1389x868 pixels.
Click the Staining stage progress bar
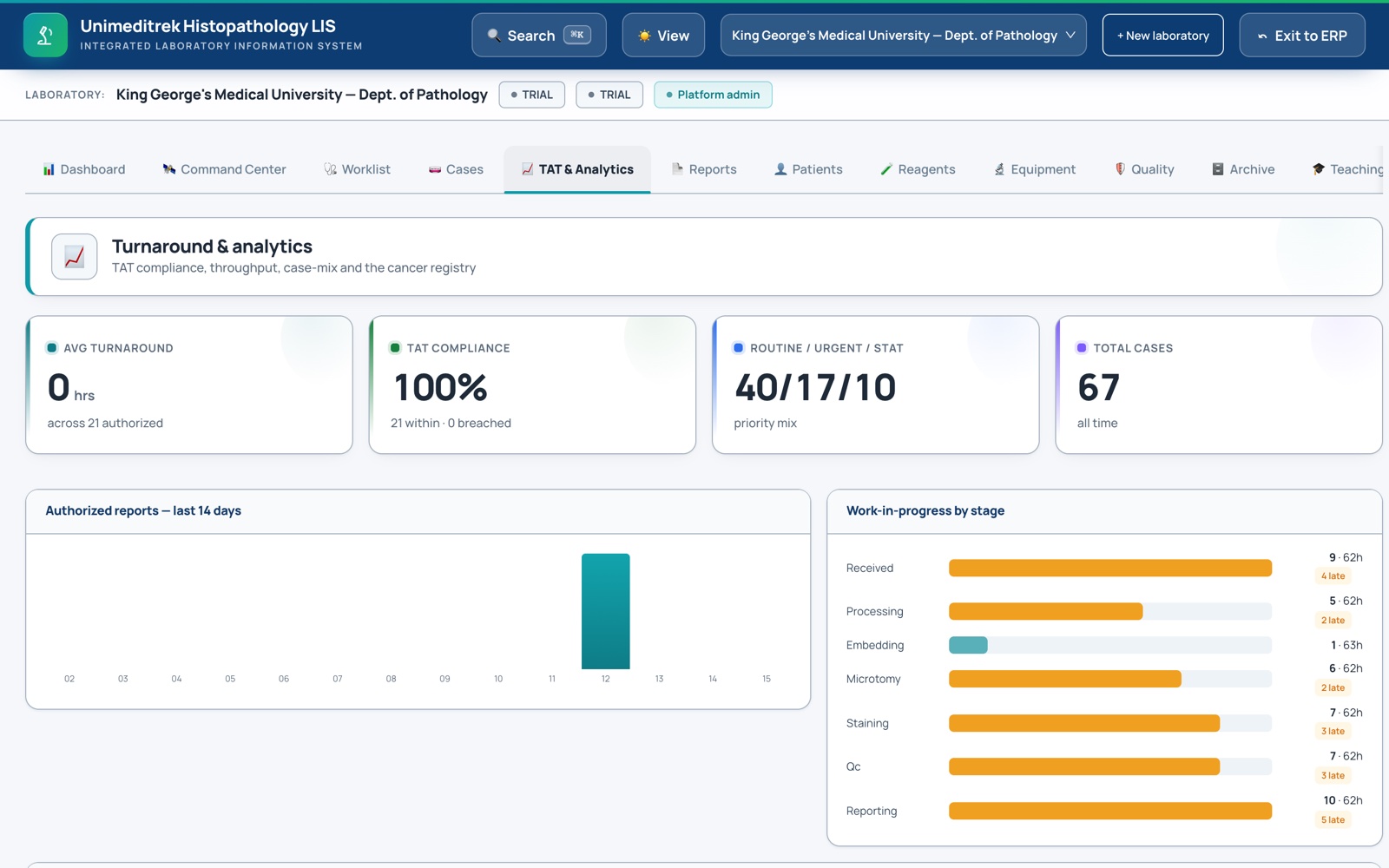coord(1110,723)
